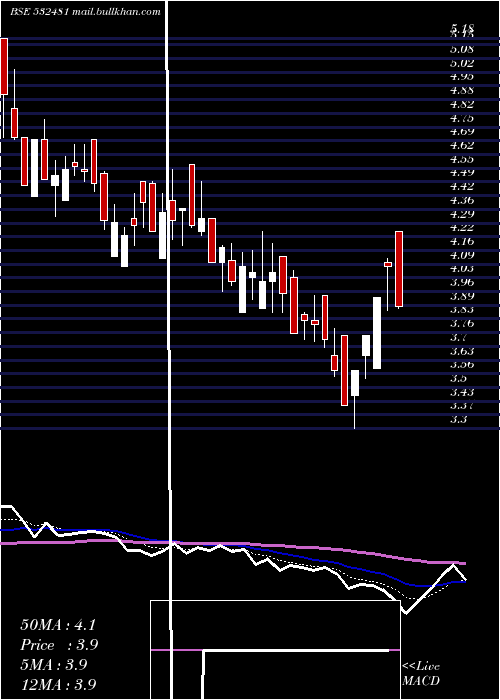The image size is (500, 700).
Task: Click the 4.55 price axis label
Action: click(x=462, y=159)
